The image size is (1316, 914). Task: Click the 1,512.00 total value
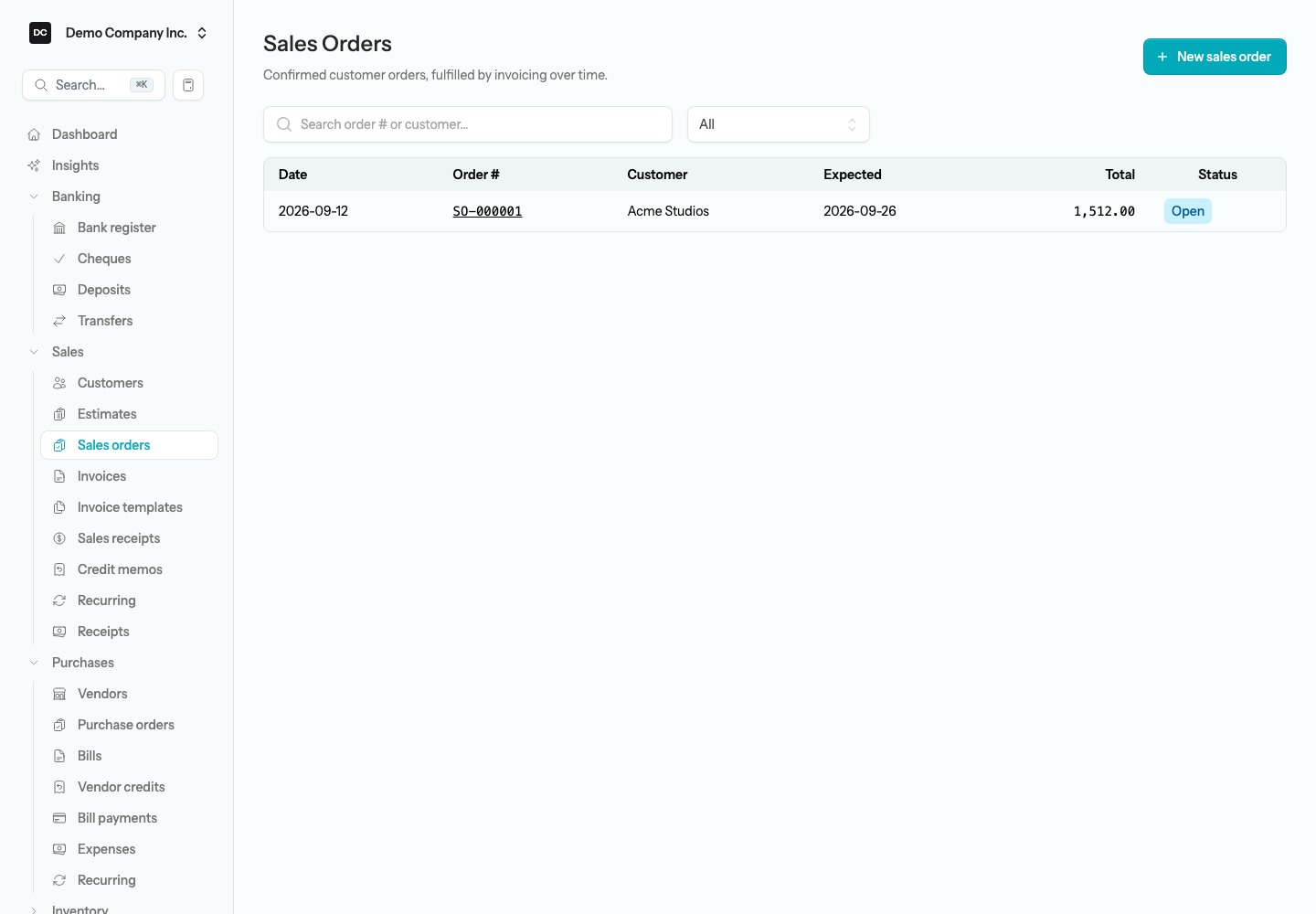[1104, 211]
